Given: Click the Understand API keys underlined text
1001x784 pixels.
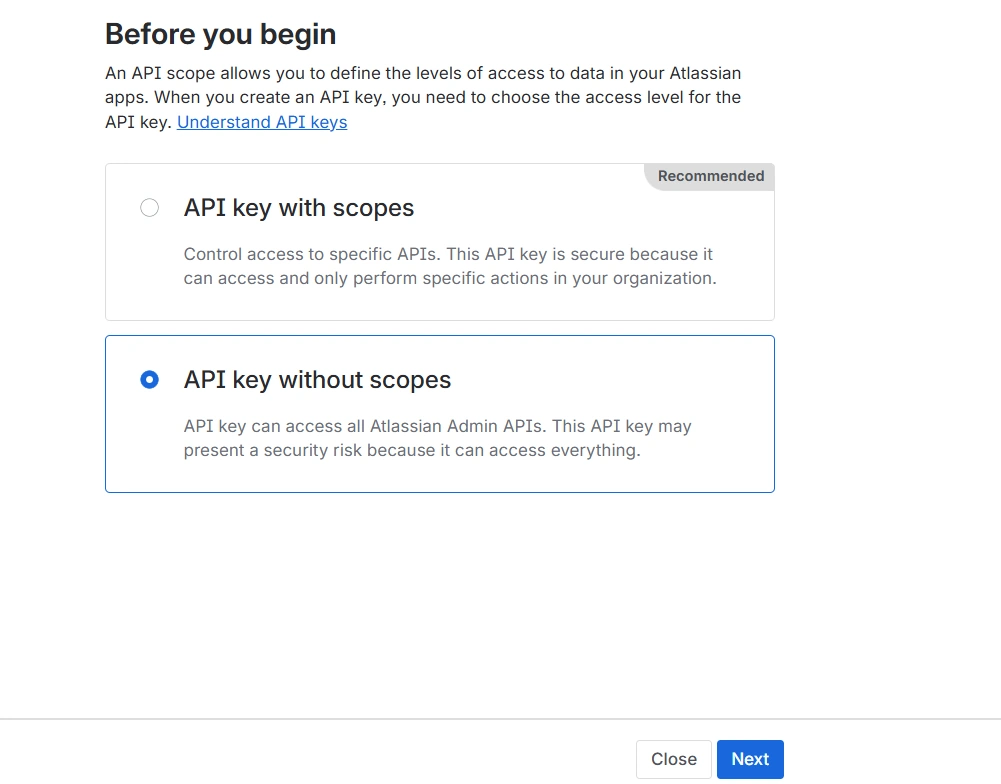Looking at the screenshot, I should pos(261,122).
